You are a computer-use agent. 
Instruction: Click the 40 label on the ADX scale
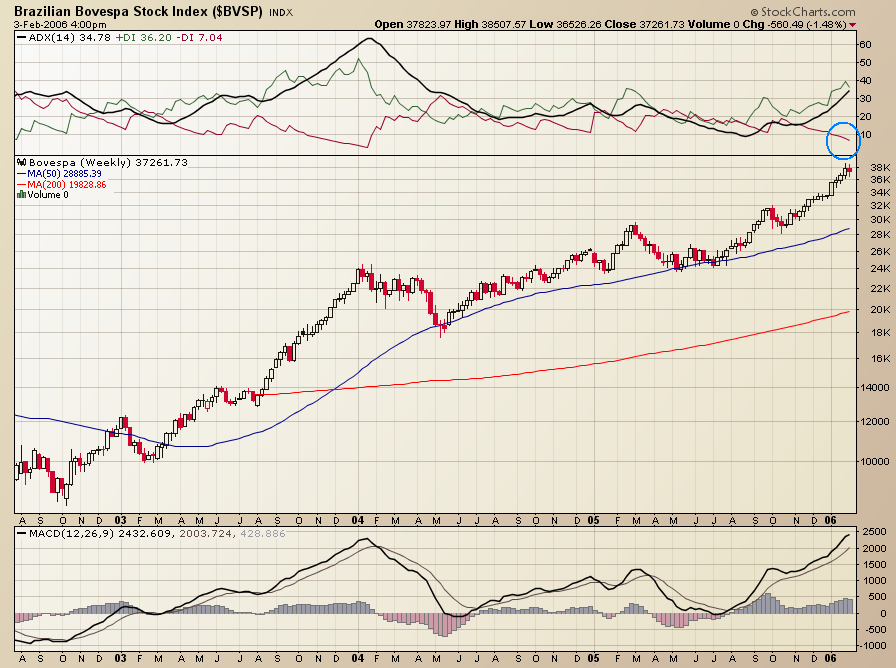click(865, 81)
